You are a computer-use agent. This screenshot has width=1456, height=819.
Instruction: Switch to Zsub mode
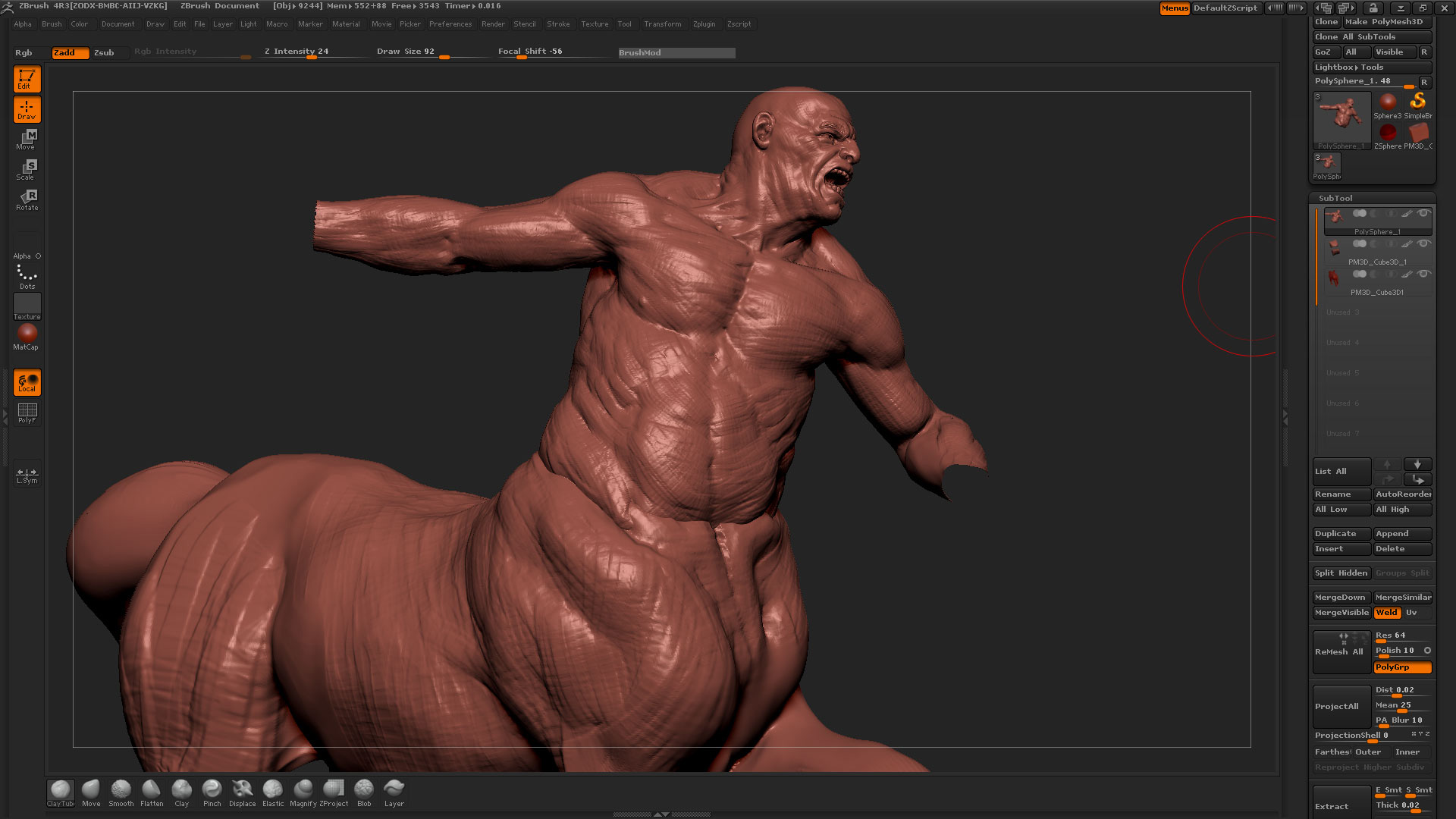pos(104,52)
